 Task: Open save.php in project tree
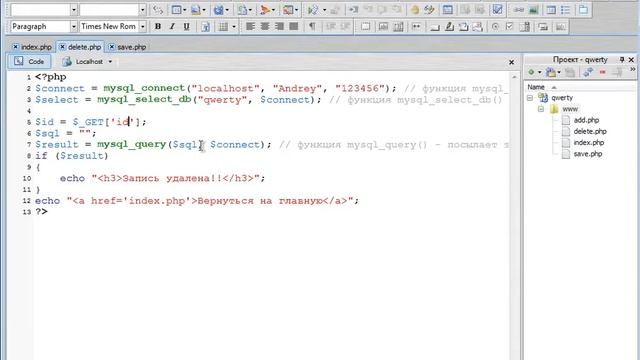pyautogui.click(x=587, y=154)
